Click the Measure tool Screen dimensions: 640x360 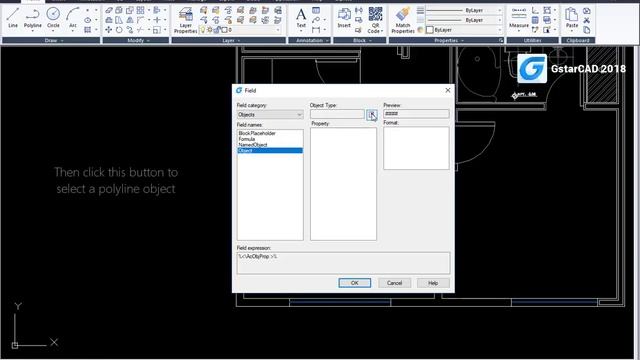pos(519,18)
